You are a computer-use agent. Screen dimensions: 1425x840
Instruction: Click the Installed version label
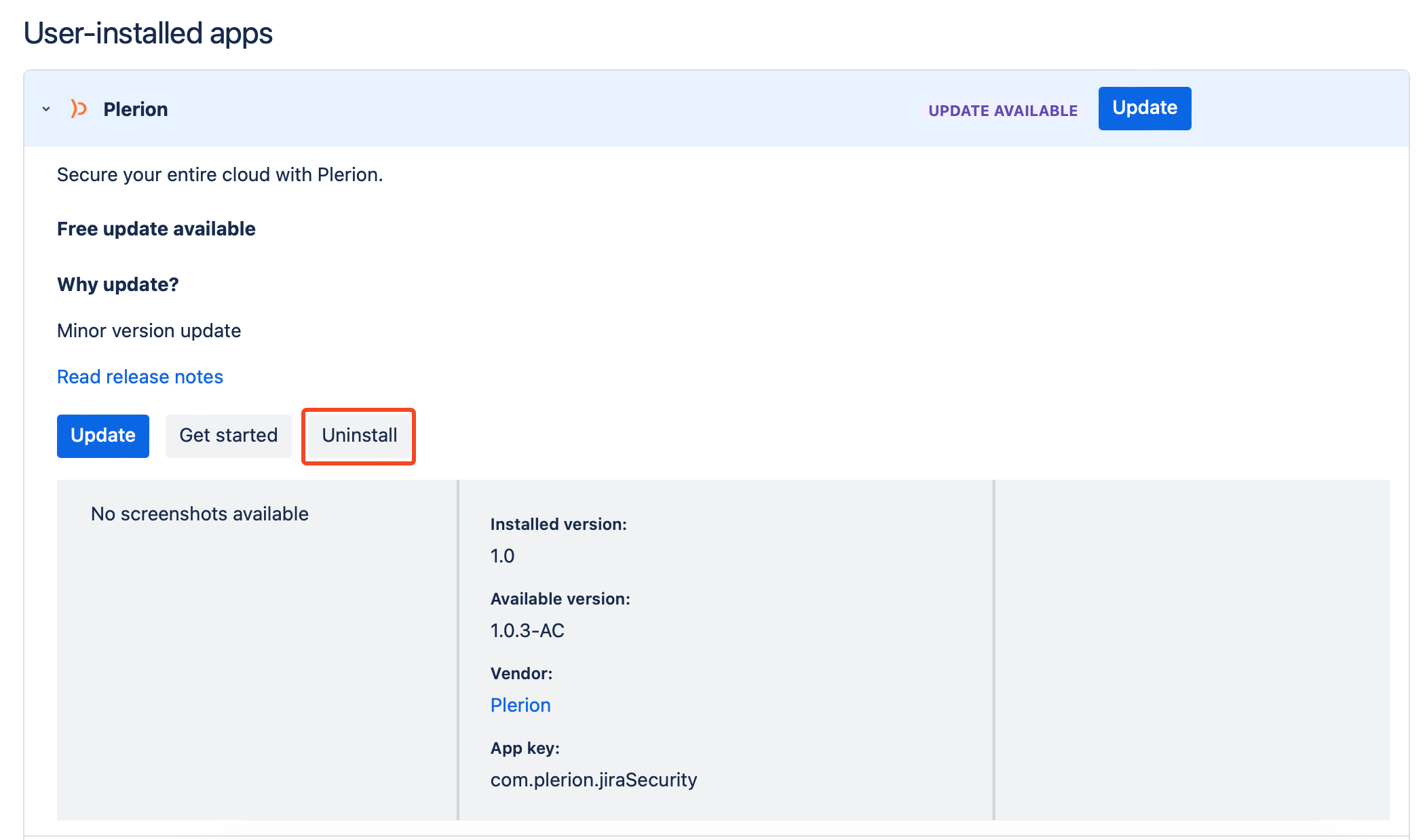(558, 524)
